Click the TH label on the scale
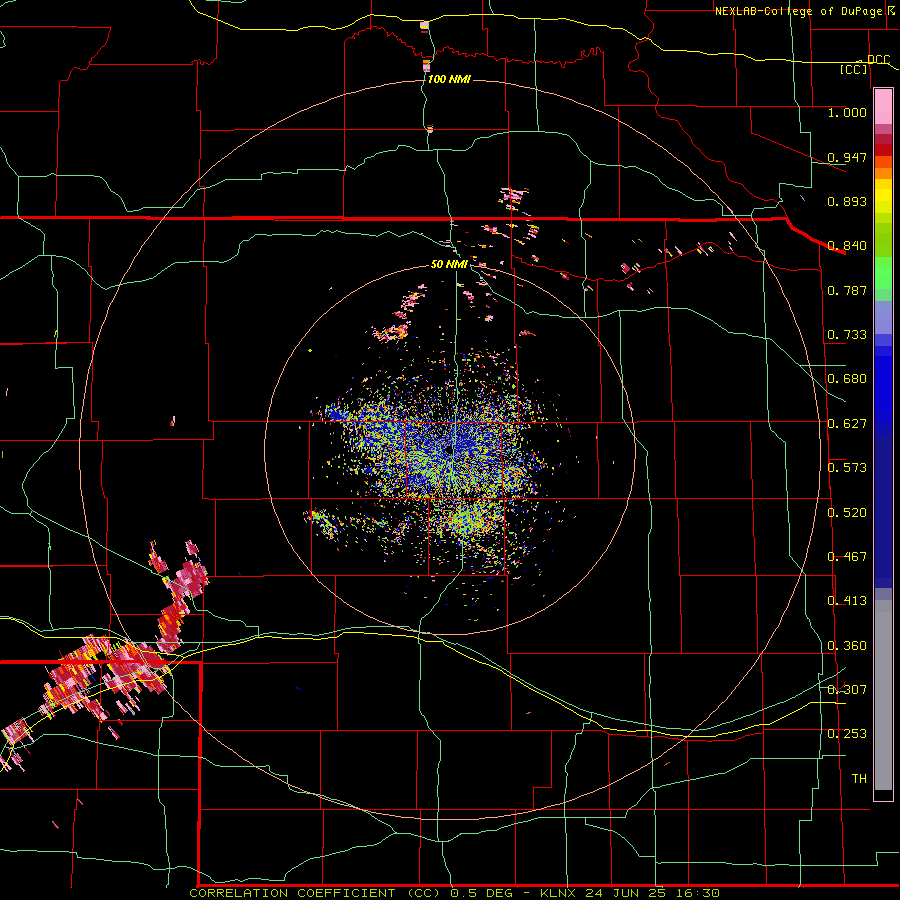The height and width of the screenshot is (900, 900). [859, 779]
